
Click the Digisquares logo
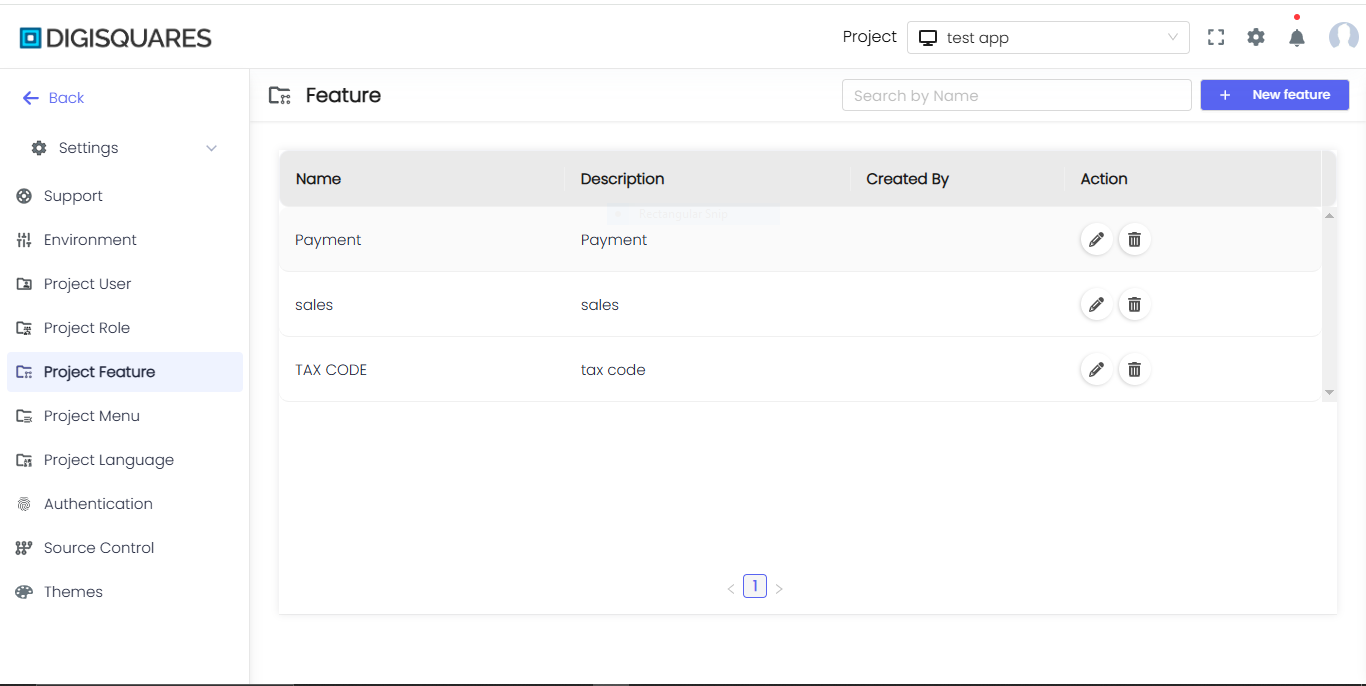pyautogui.click(x=116, y=38)
